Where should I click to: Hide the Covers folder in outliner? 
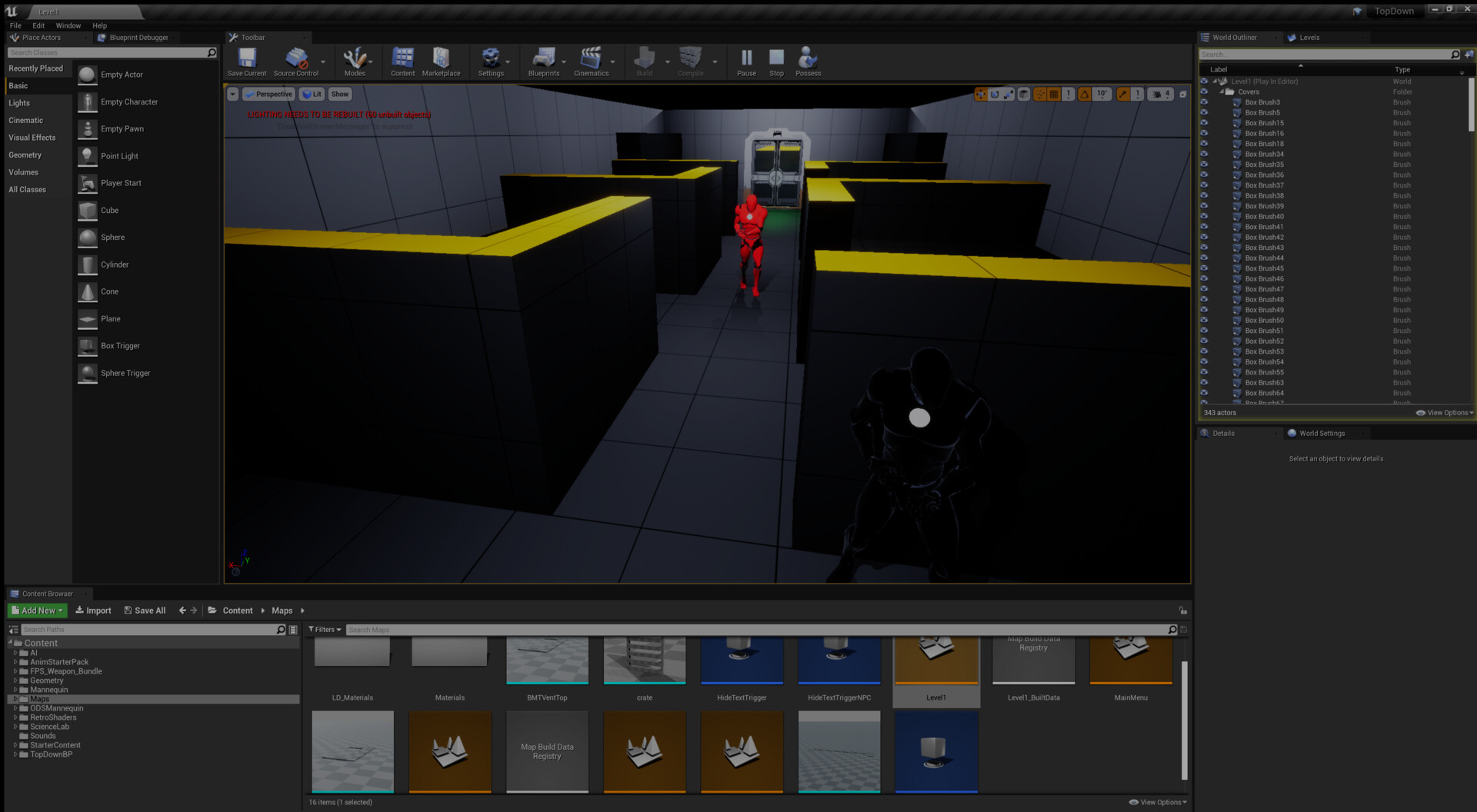(1204, 92)
